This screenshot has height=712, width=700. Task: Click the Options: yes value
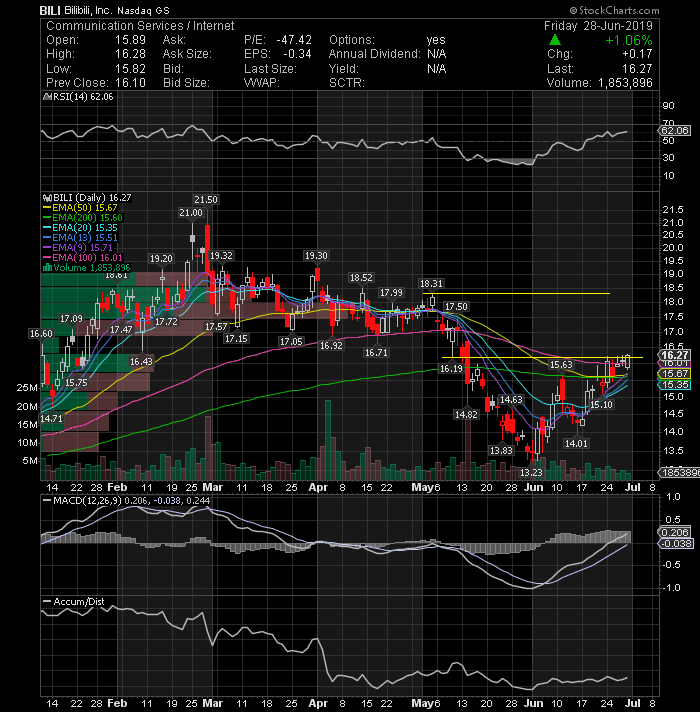pyautogui.click(x=436, y=40)
